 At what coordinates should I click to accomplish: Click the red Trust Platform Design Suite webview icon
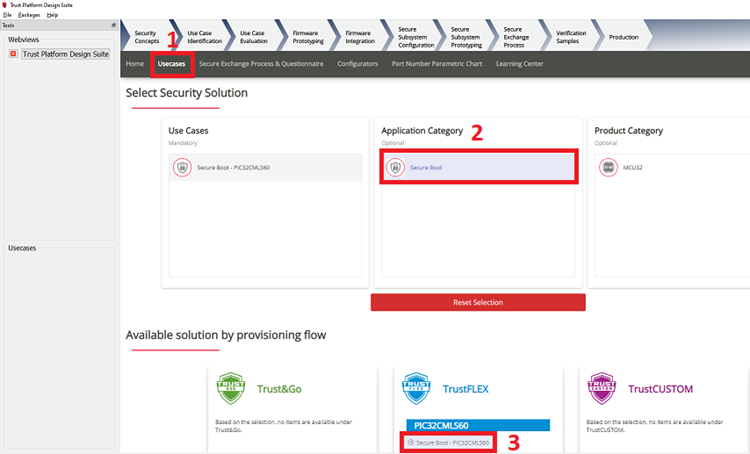tap(13, 54)
